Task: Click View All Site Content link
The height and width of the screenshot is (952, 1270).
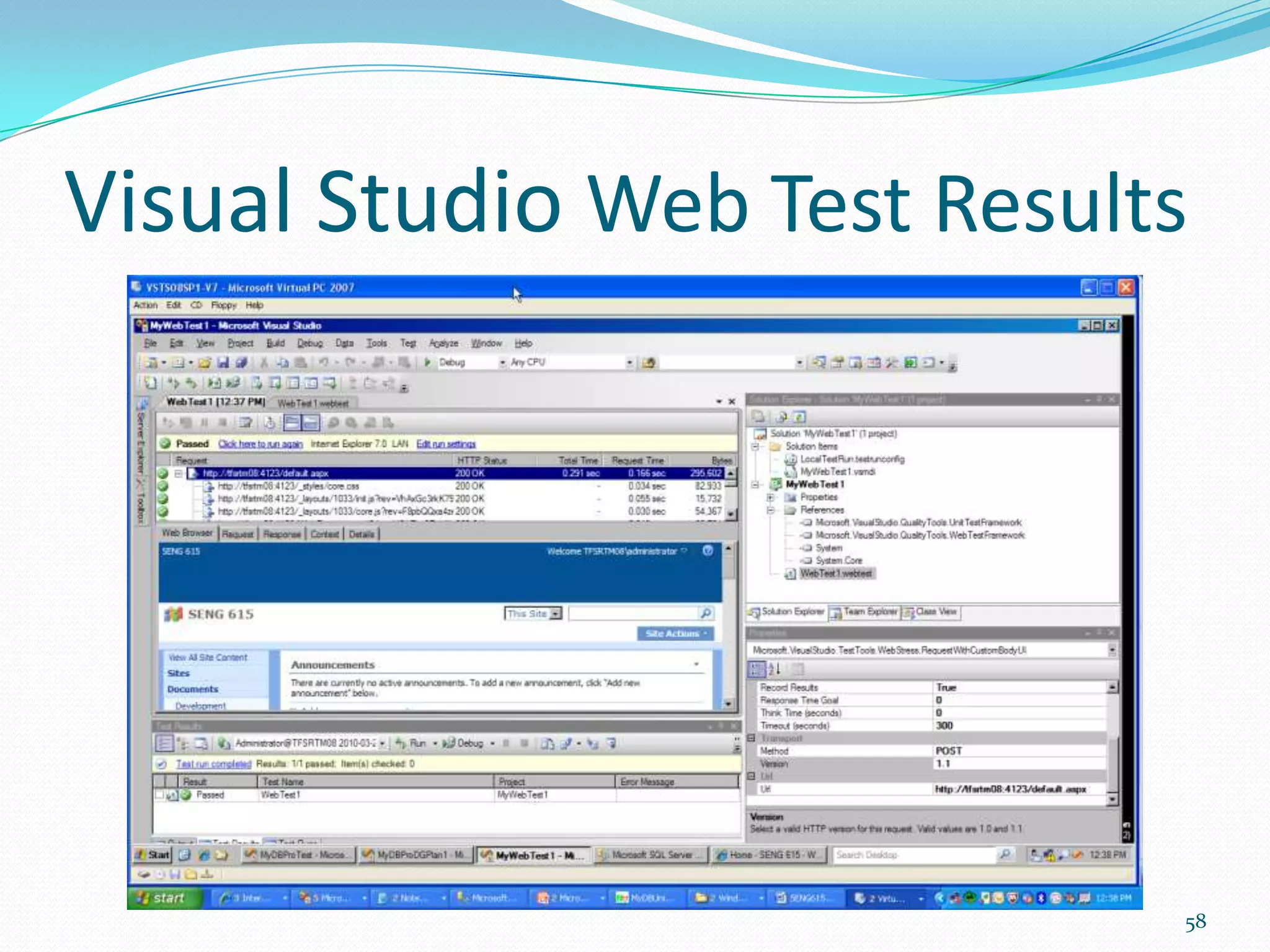Action: click(208, 658)
